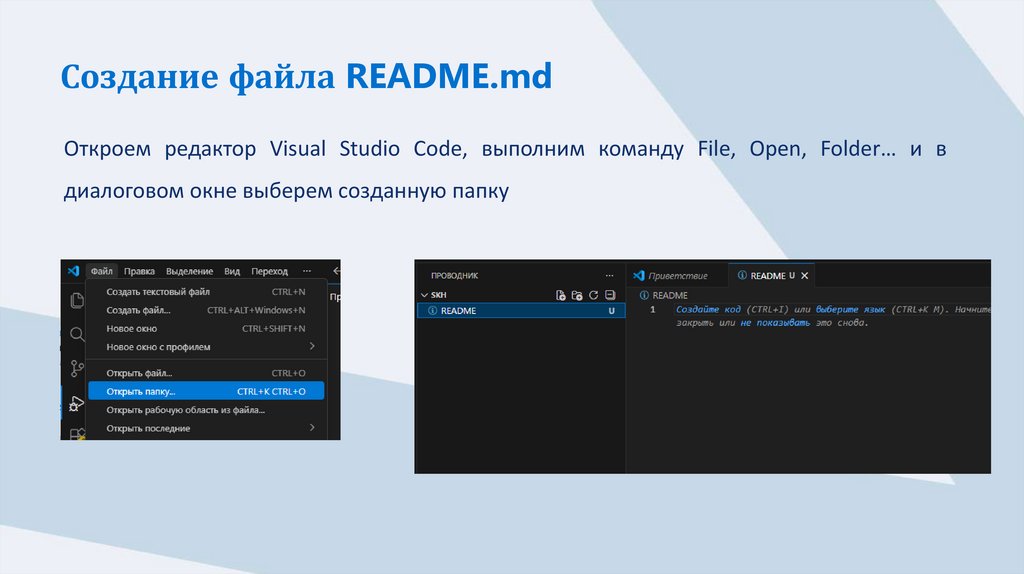This screenshot has width=1024, height=574.
Task: Open the Вид menu
Action: (x=232, y=271)
